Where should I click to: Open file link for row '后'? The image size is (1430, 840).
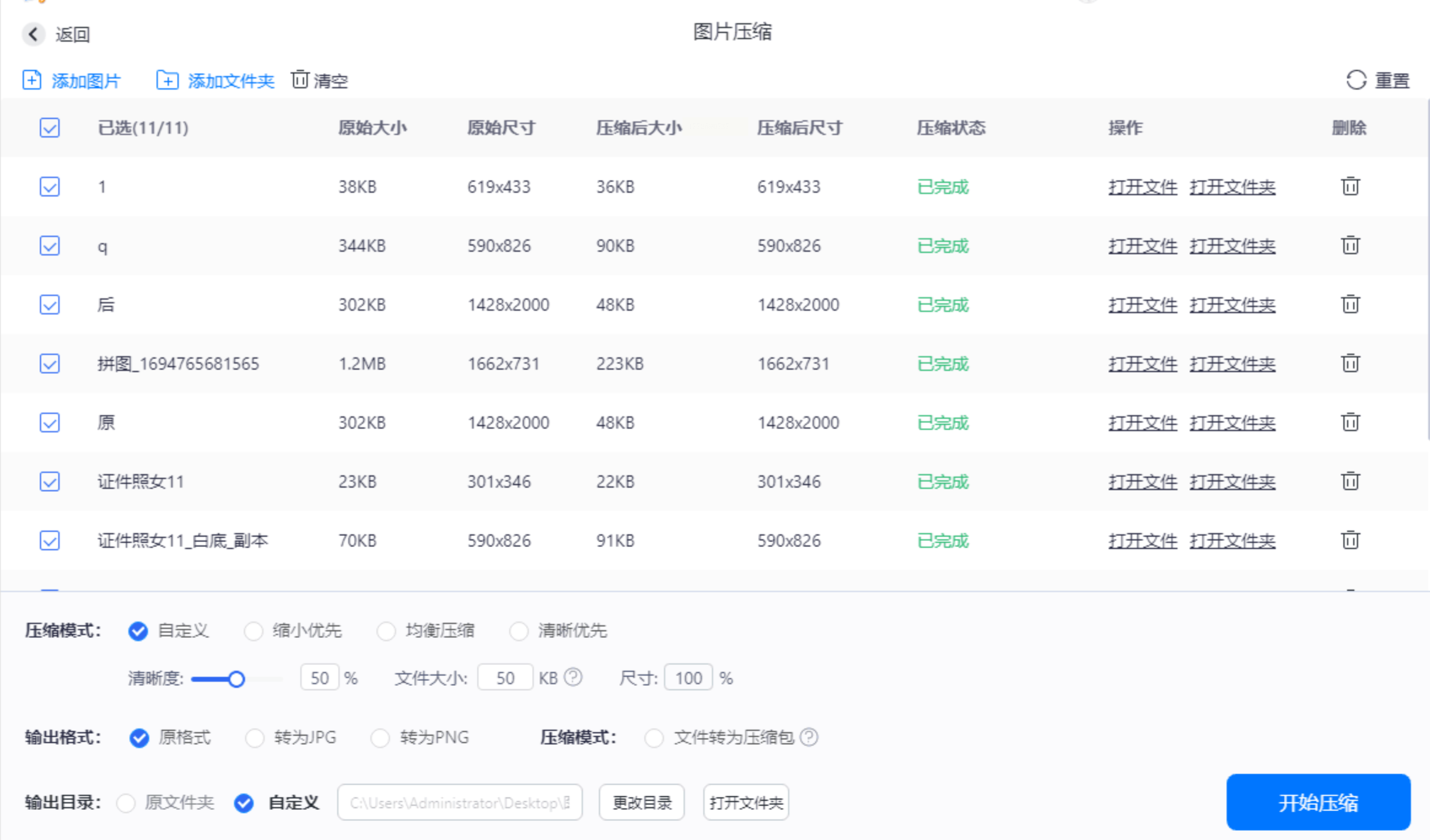coord(1143,305)
